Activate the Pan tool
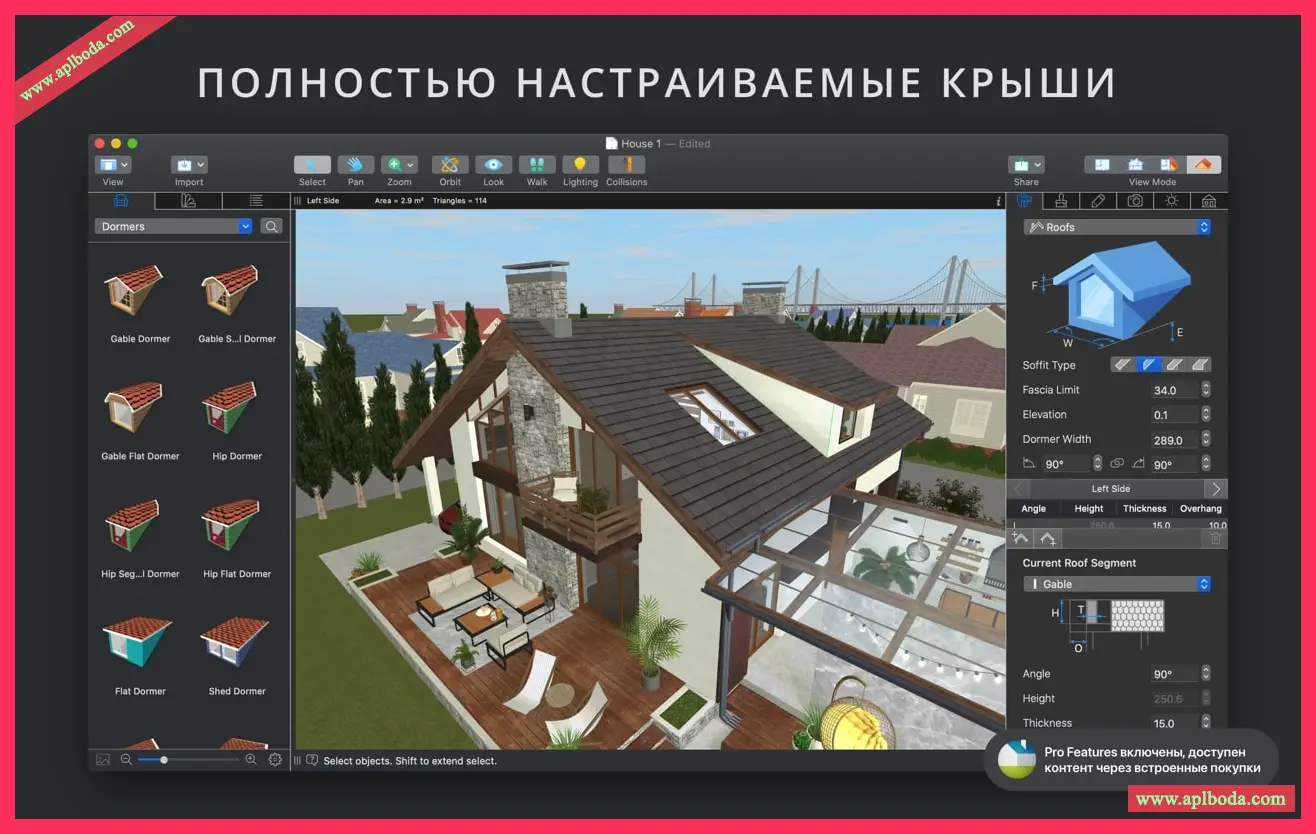Viewport: 1316px width, 834px height. (355, 165)
